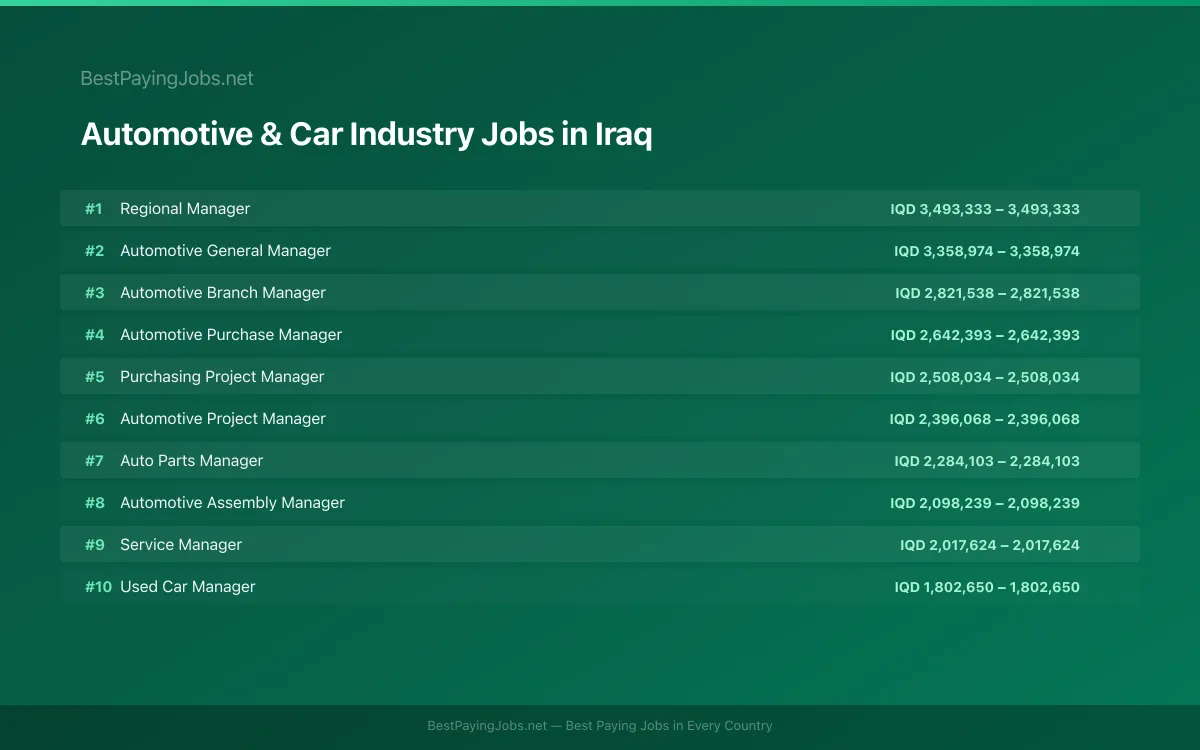The width and height of the screenshot is (1200, 750).
Task: Click the BestPayingJobs.net header text
Action: pos(167,78)
